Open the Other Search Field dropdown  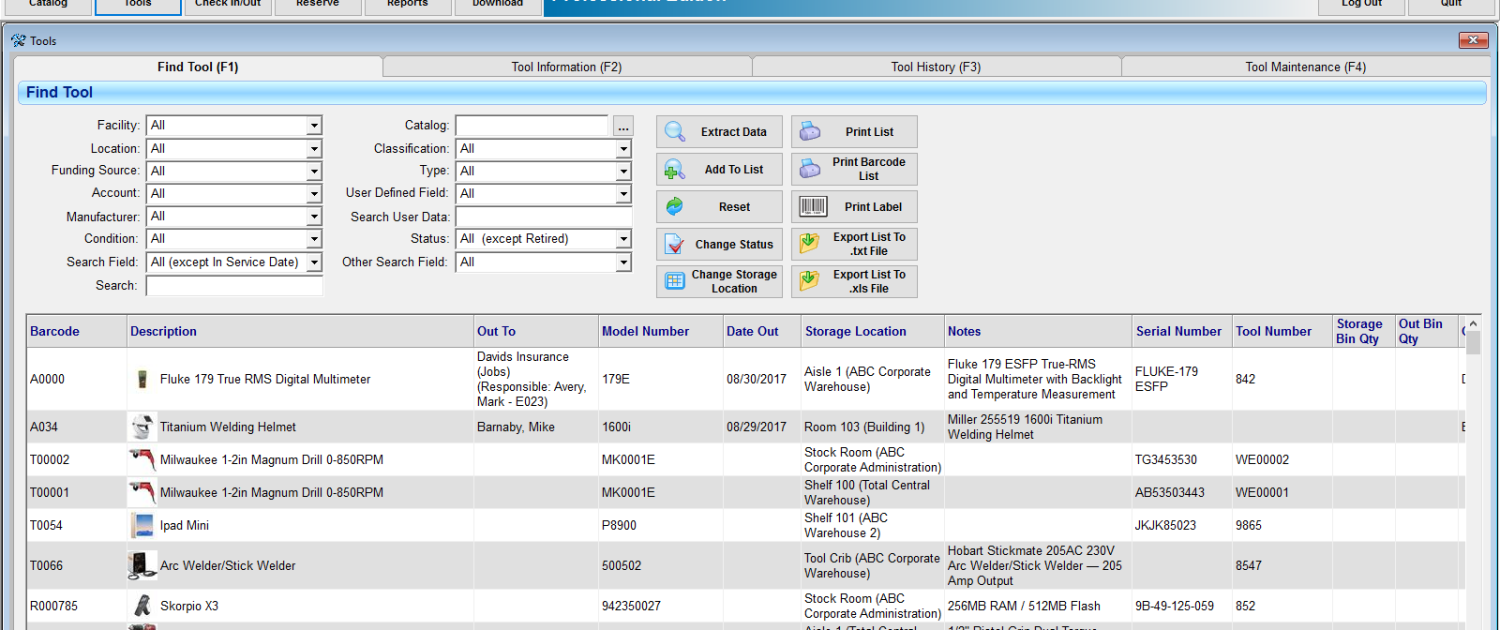(x=624, y=262)
